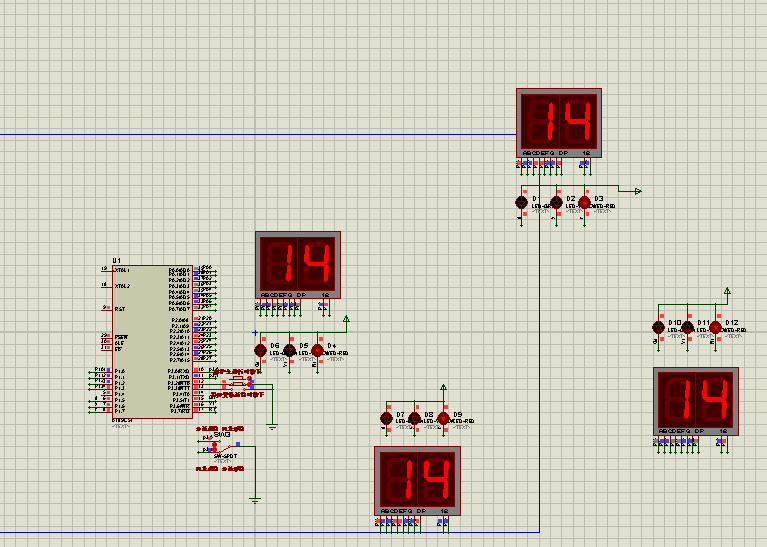
Task: Click the lit LED D9
Action: [x=443, y=418]
